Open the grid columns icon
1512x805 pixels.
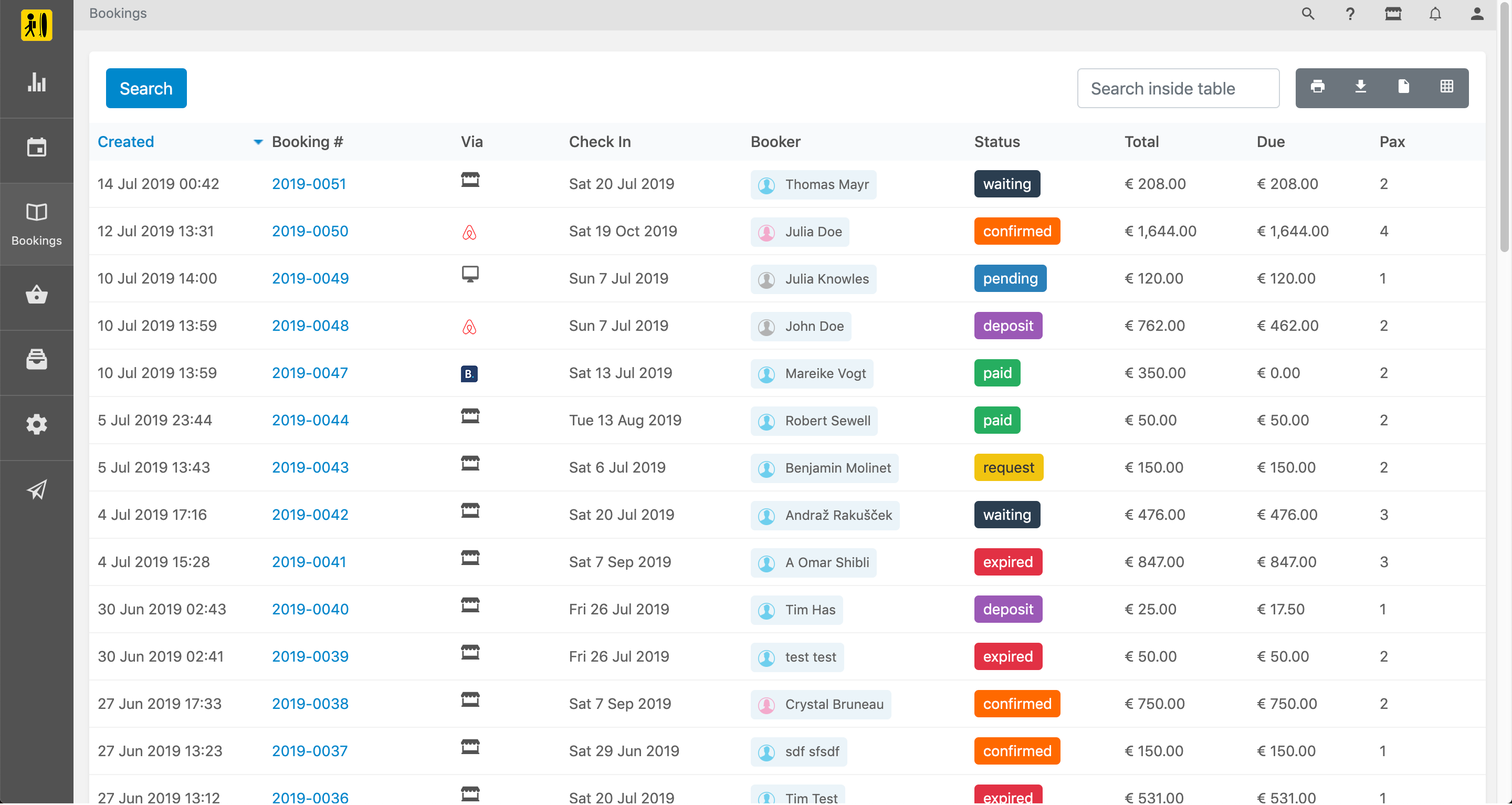point(1446,87)
